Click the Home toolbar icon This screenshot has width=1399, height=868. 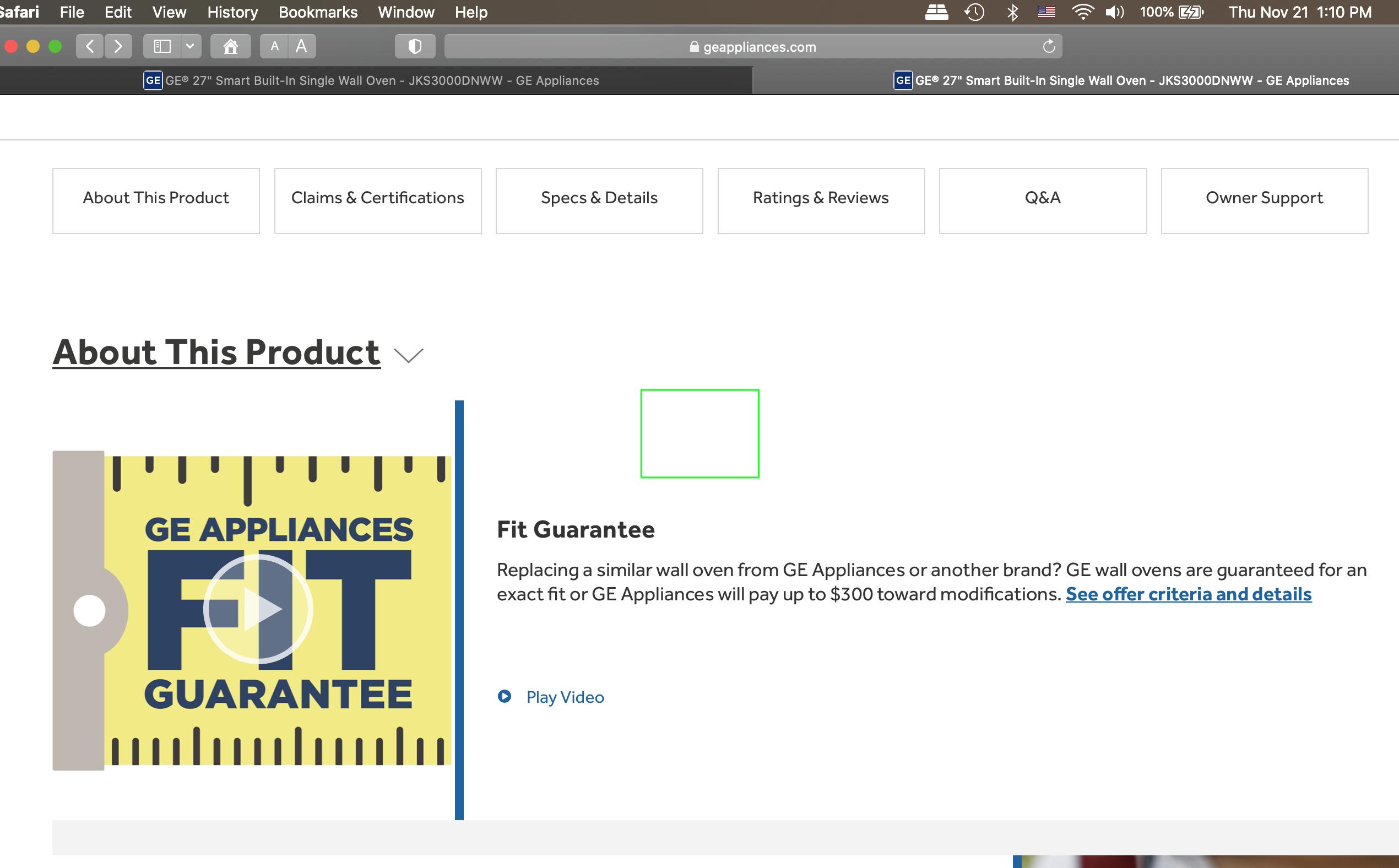(x=231, y=46)
